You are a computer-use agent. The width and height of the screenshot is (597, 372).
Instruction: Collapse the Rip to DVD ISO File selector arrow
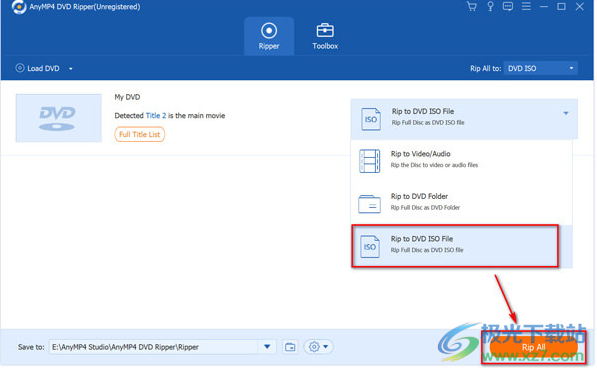(566, 113)
